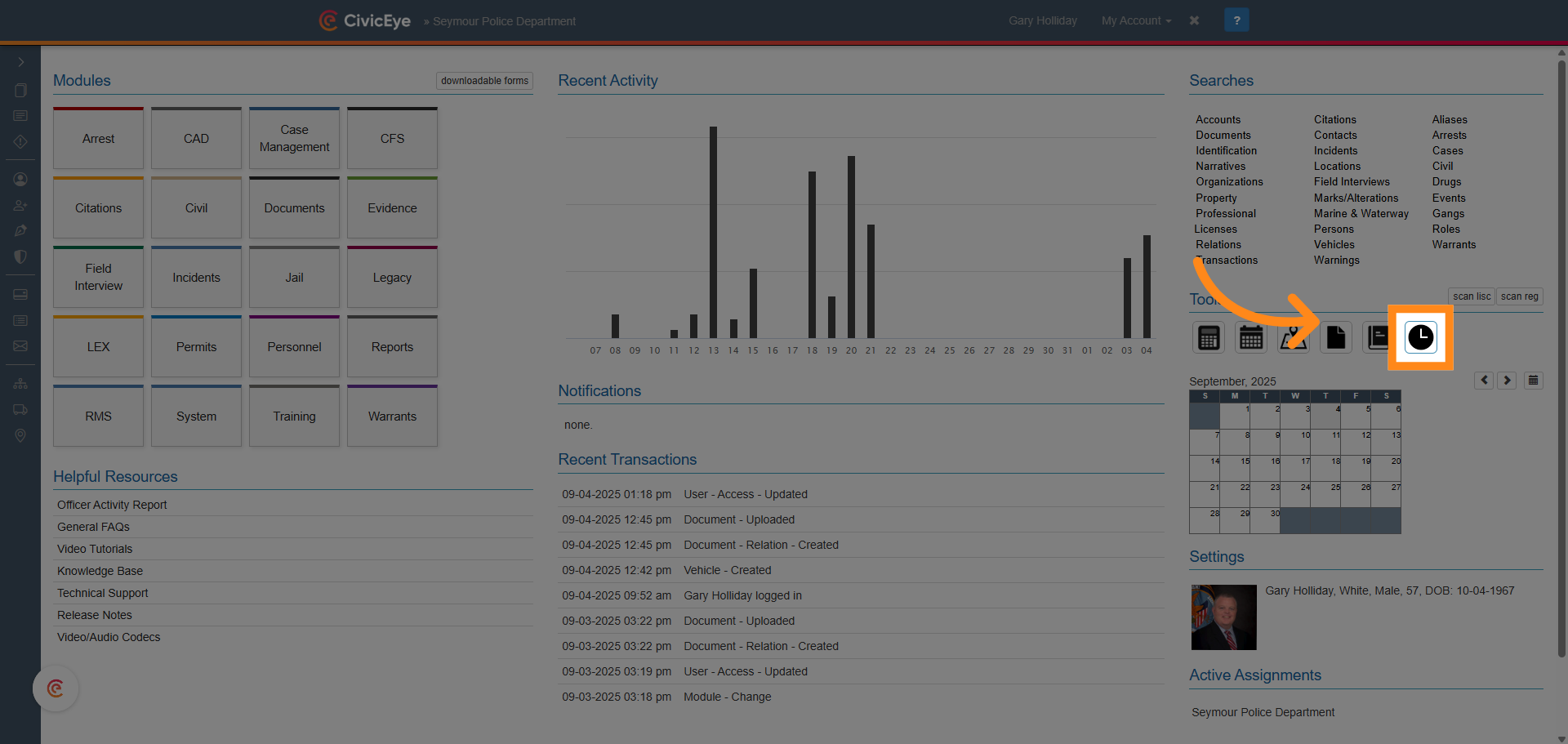Open the Technical Support link
Screen dimensions: 1568x744
(103, 593)
